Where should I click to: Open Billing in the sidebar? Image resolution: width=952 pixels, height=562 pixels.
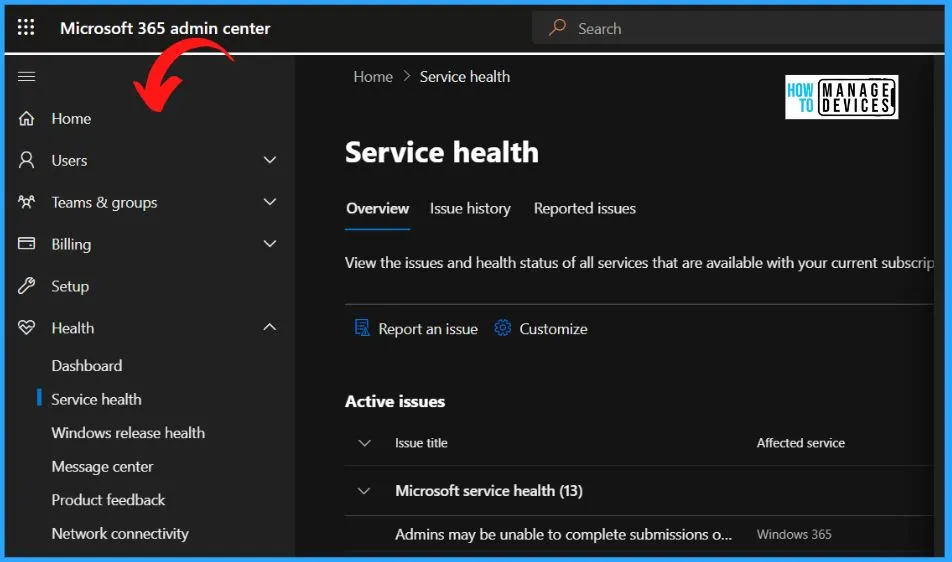point(71,244)
